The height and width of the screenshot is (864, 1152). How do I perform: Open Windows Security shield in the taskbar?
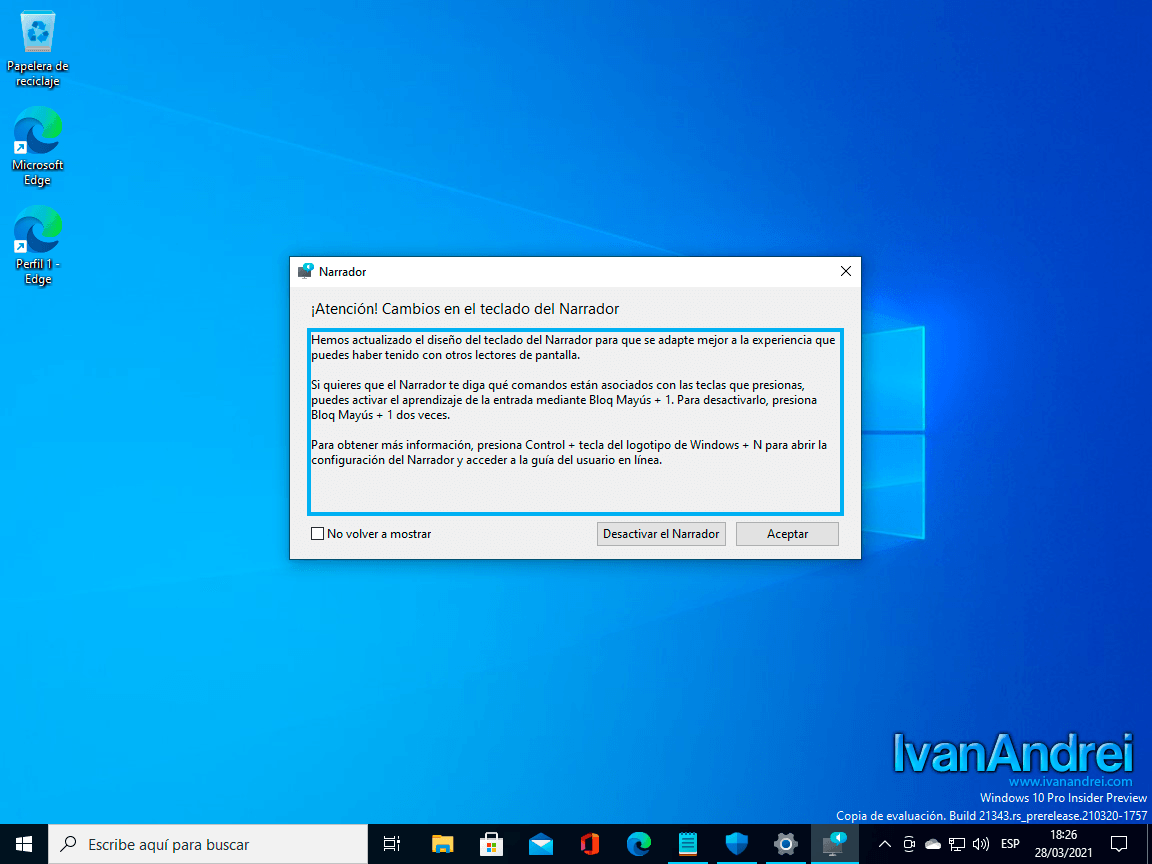coord(736,844)
